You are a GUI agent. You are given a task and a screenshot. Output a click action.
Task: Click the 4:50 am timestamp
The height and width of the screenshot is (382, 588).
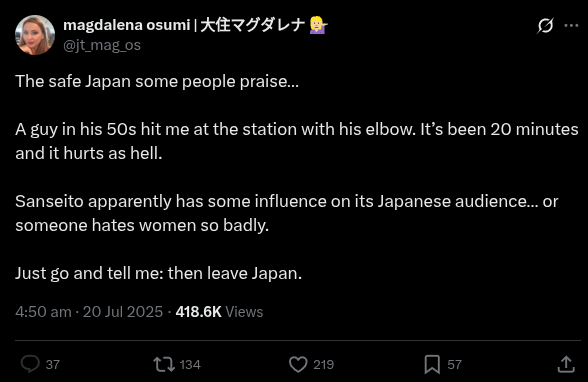(x=43, y=312)
